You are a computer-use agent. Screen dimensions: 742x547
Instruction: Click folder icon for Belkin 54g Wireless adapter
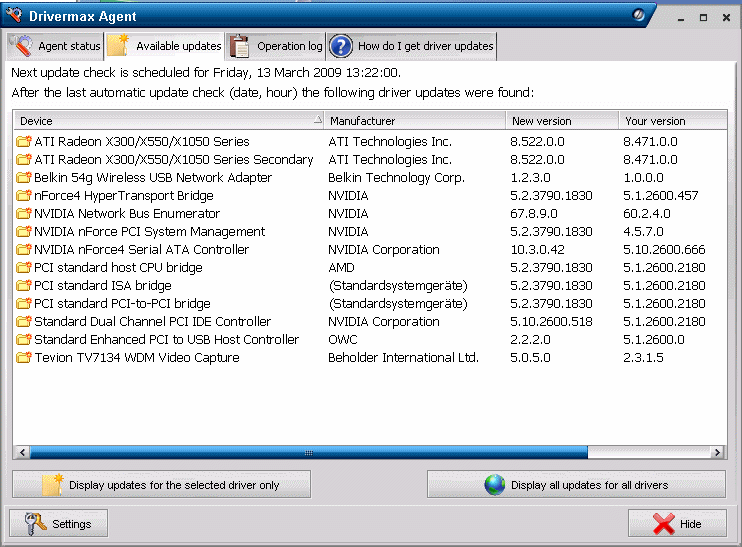click(x=23, y=177)
